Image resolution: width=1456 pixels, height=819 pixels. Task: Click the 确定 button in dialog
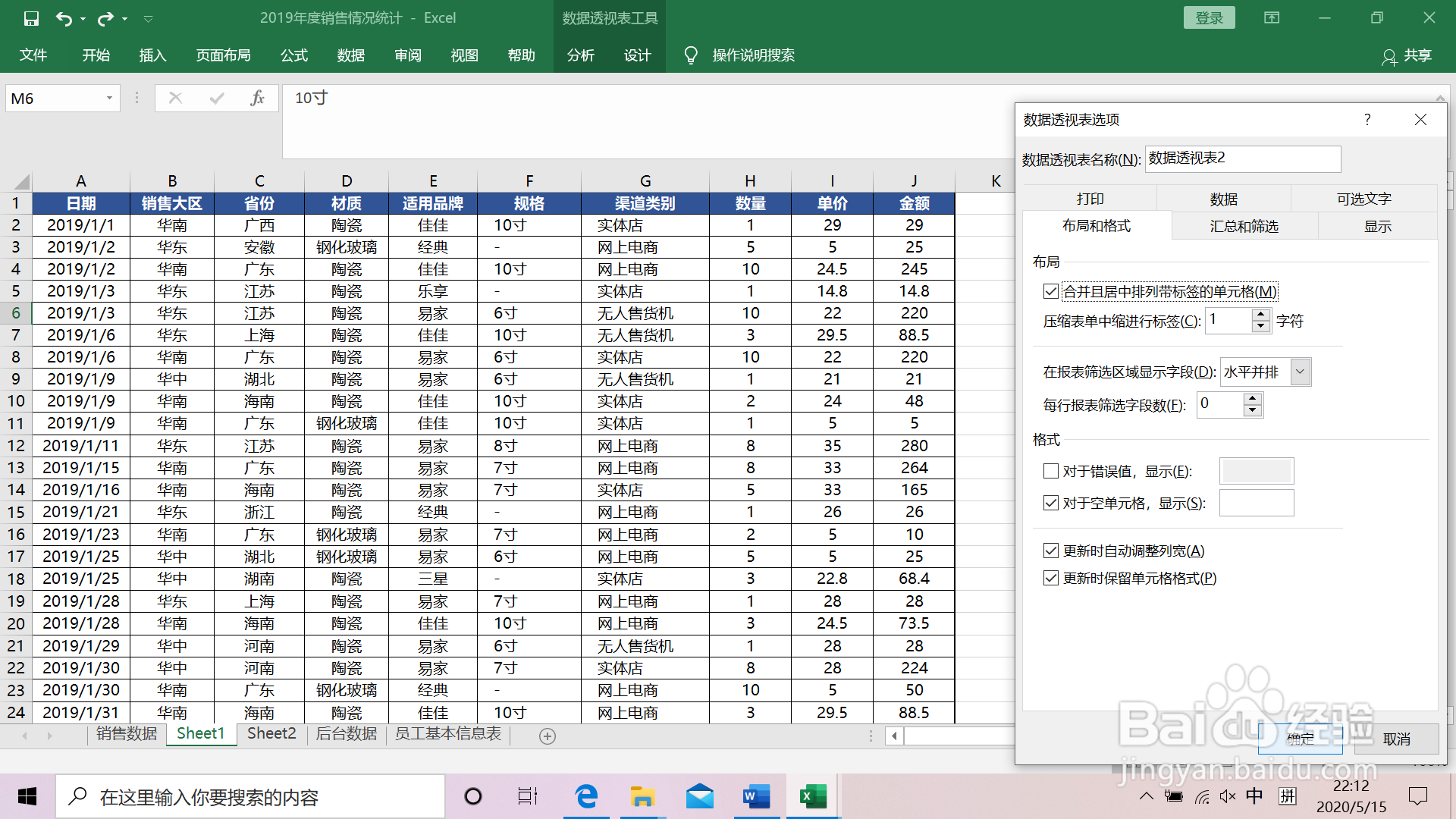(x=1301, y=739)
